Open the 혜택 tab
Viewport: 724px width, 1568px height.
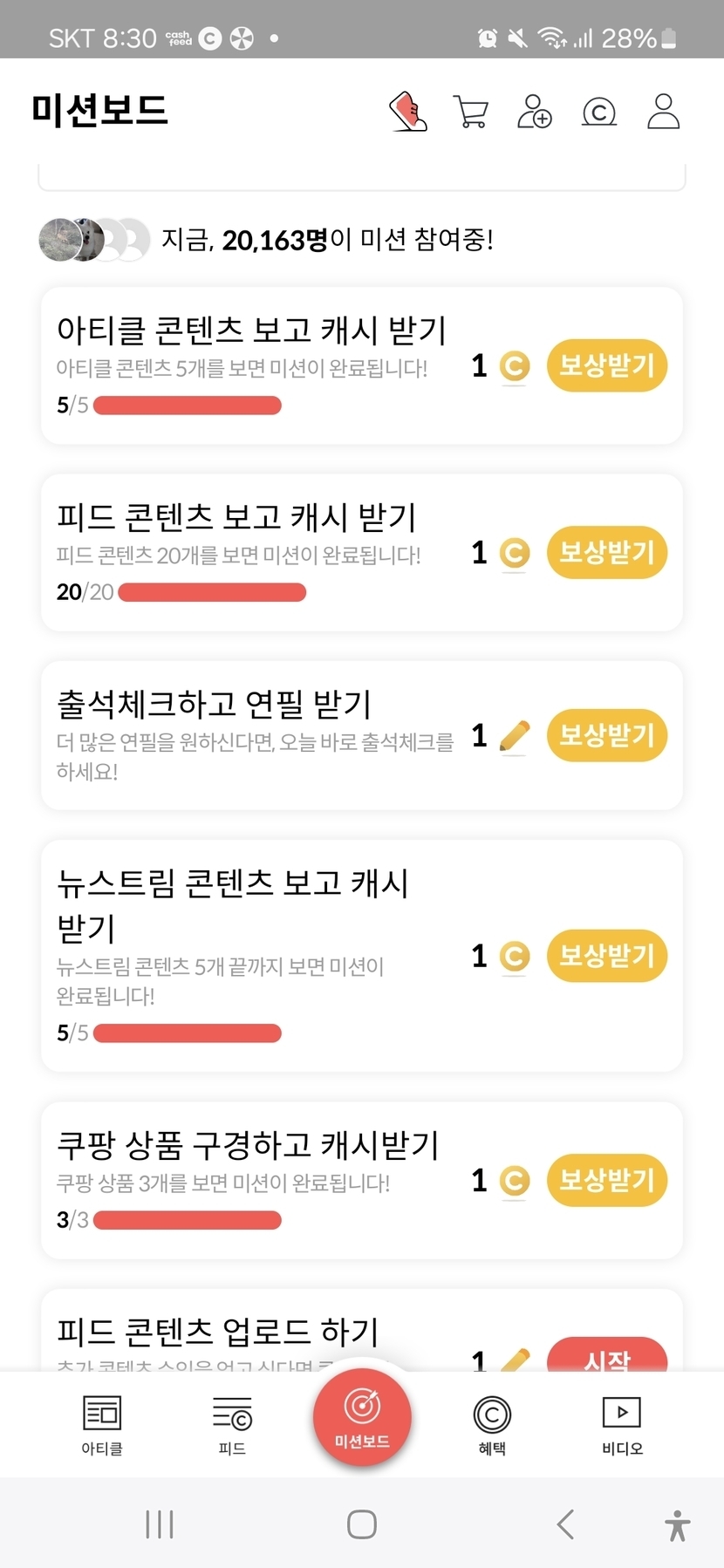coord(492,1423)
